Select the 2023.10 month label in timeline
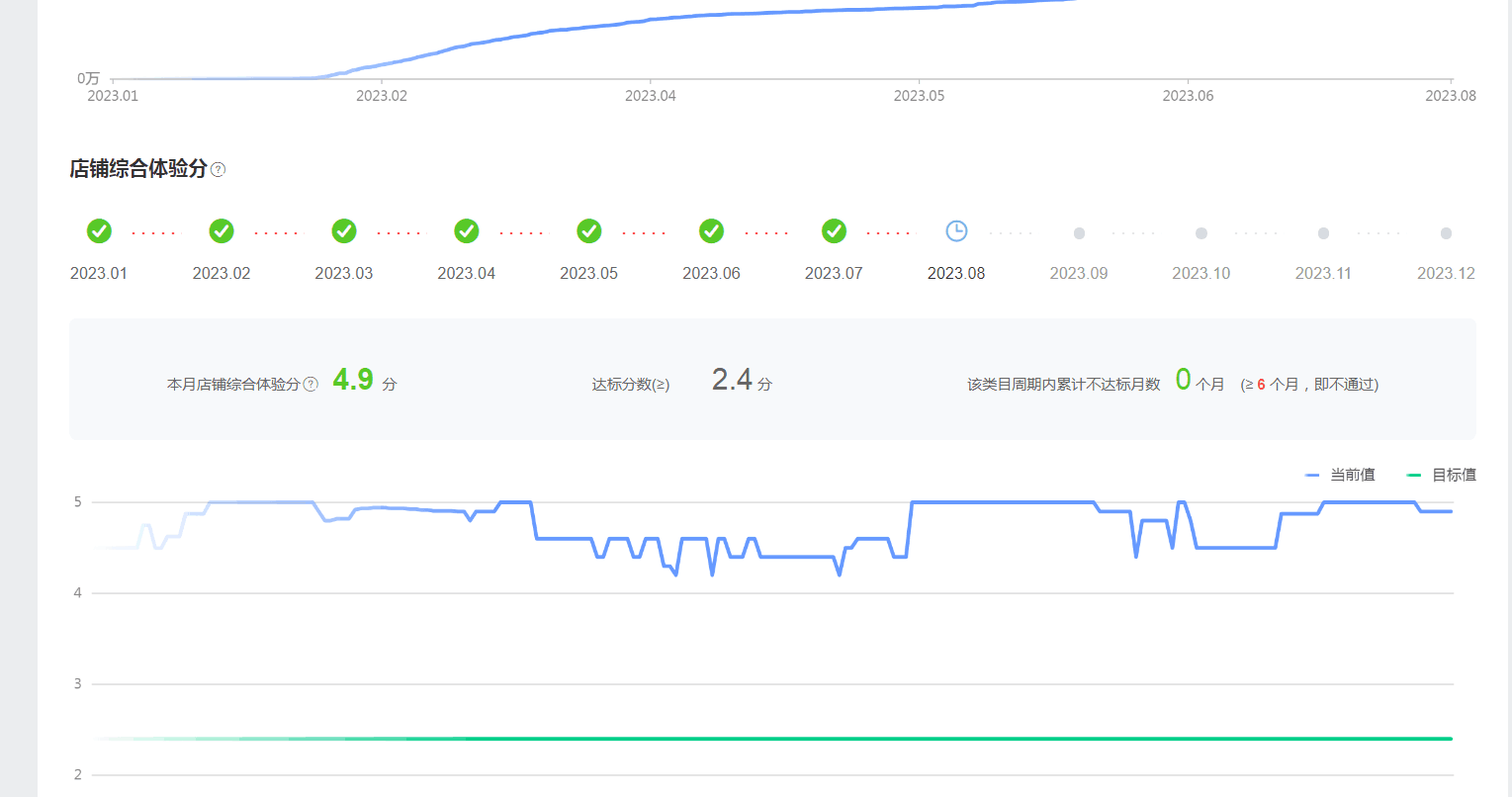The image size is (1512, 797). pyautogui.click(x=1201, y=273)
